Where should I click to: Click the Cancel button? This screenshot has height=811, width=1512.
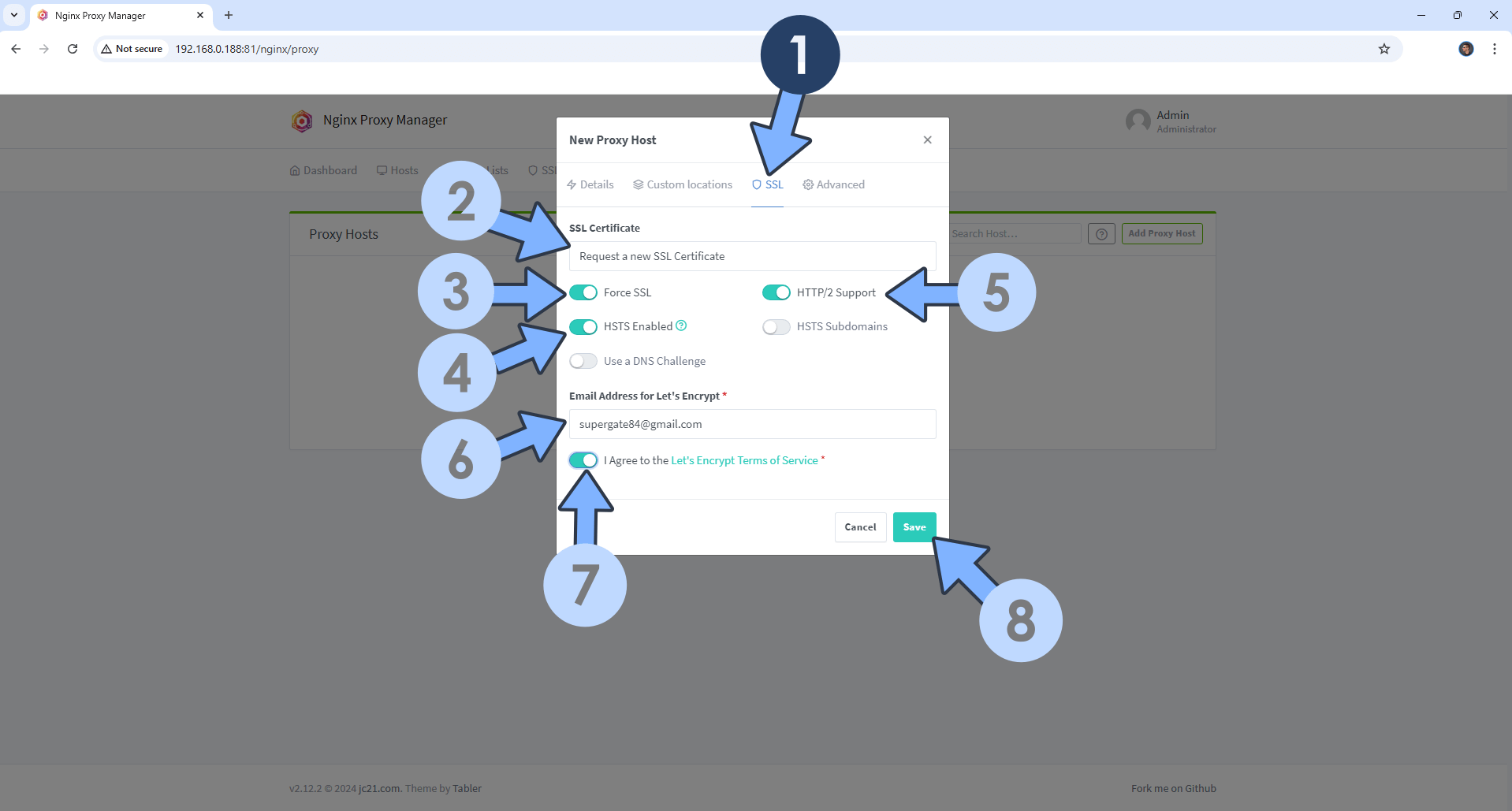(860, 527)
